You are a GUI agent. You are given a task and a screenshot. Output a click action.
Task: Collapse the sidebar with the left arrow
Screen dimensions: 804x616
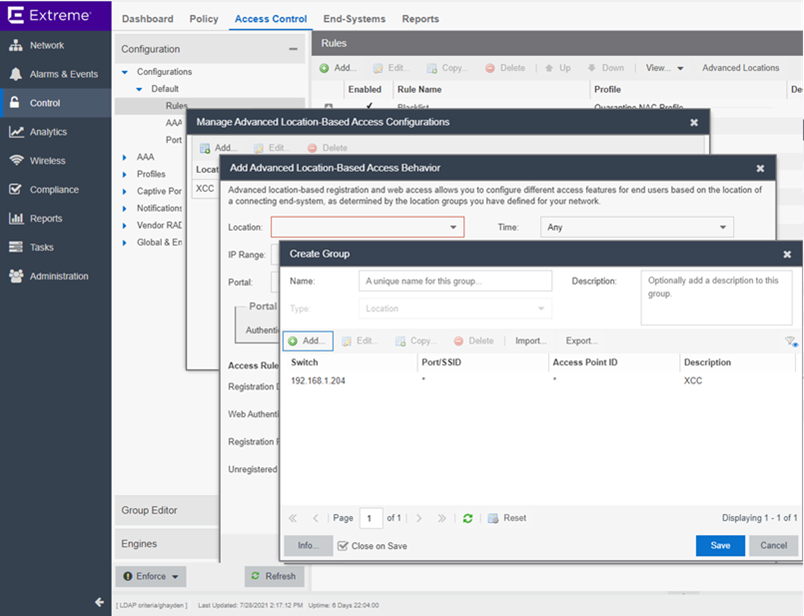pos(99,602)
